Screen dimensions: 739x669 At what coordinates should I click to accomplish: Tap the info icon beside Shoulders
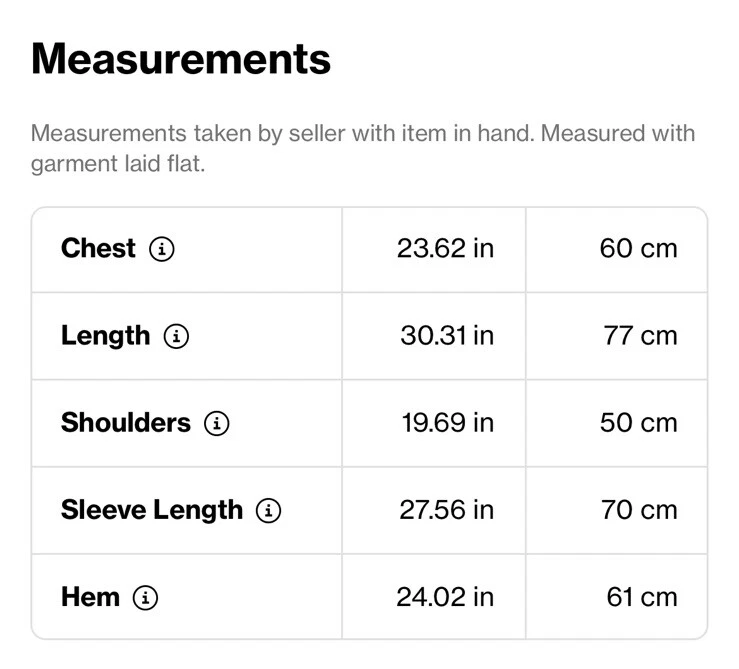click(216, 423)
